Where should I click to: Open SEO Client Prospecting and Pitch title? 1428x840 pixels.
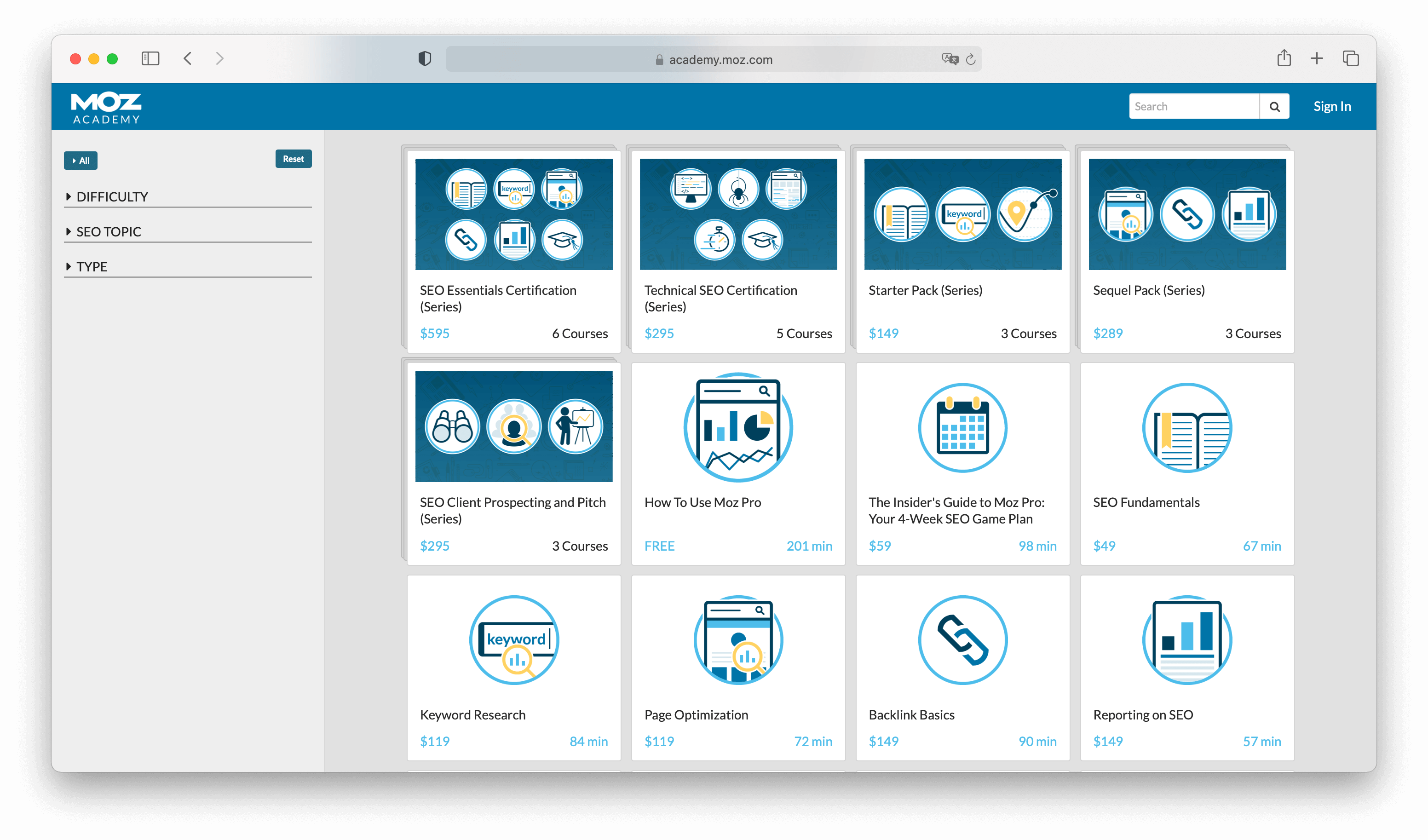[512, 510]
